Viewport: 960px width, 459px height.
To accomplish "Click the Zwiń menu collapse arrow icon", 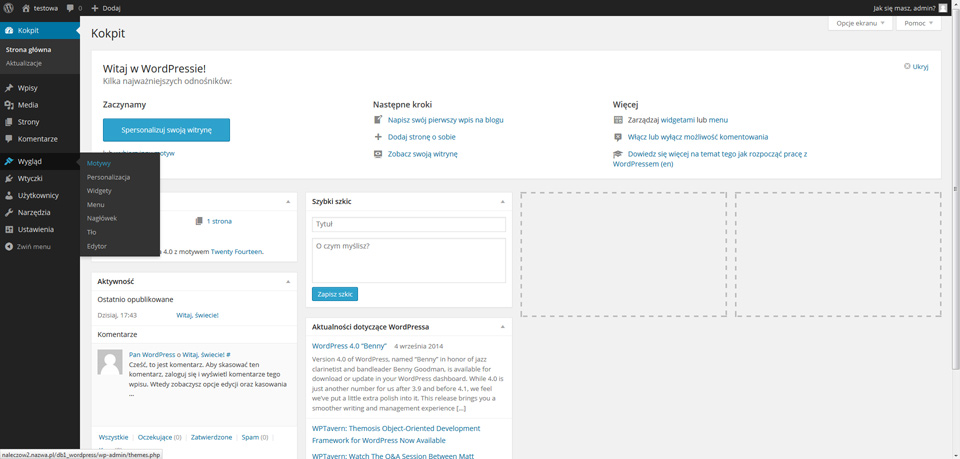I will click(9, 247).
